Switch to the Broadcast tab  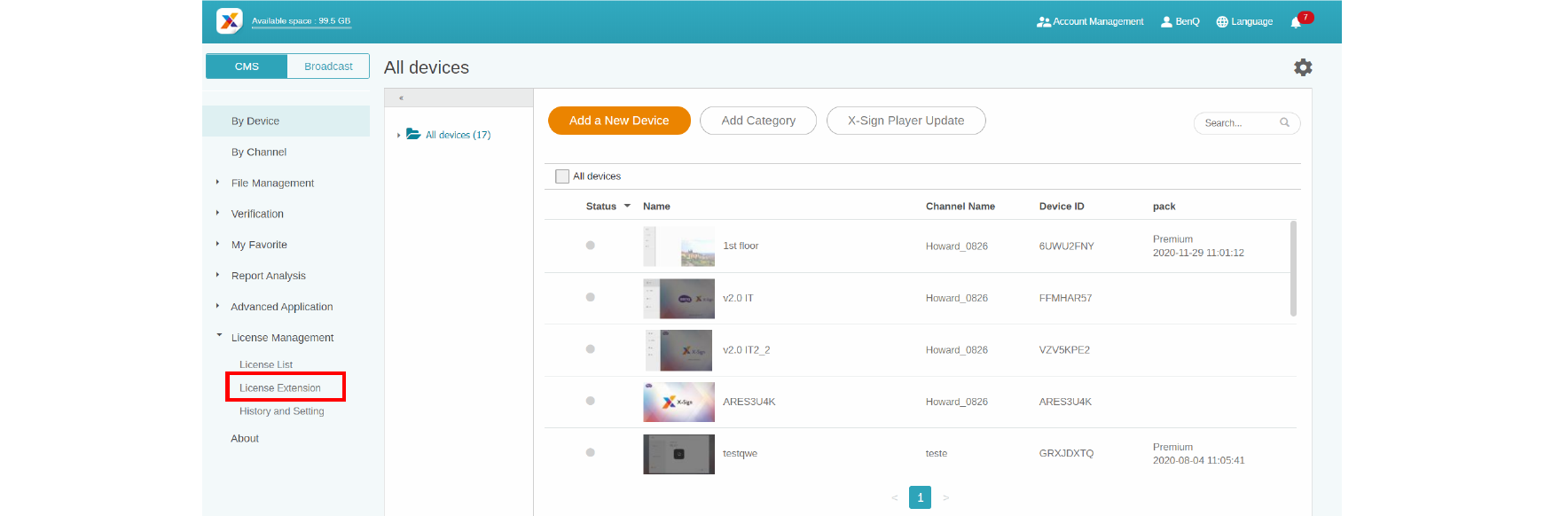click(x=328, y=66)
